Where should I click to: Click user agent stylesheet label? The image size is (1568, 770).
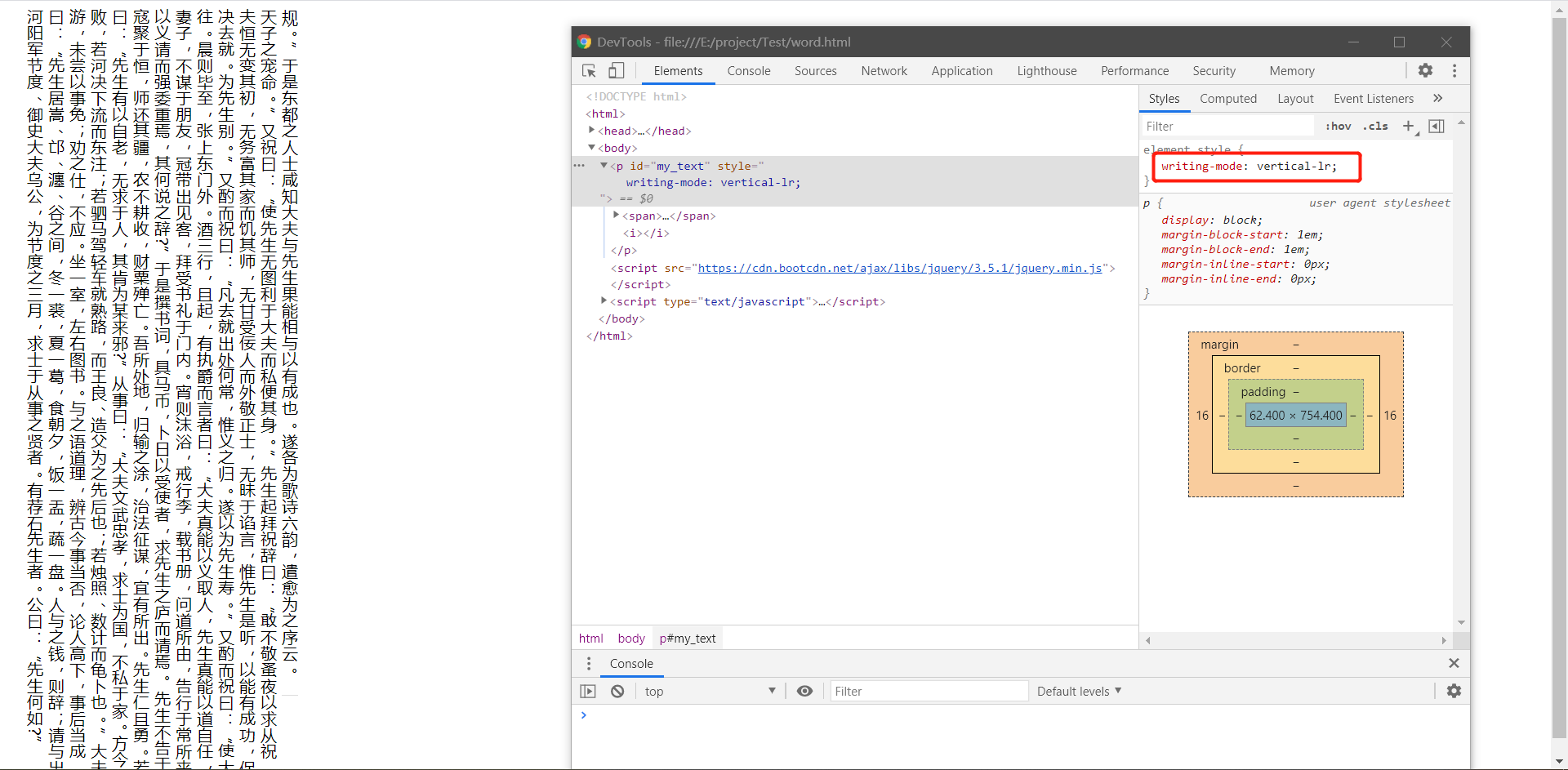click(x=1379, y=203)
